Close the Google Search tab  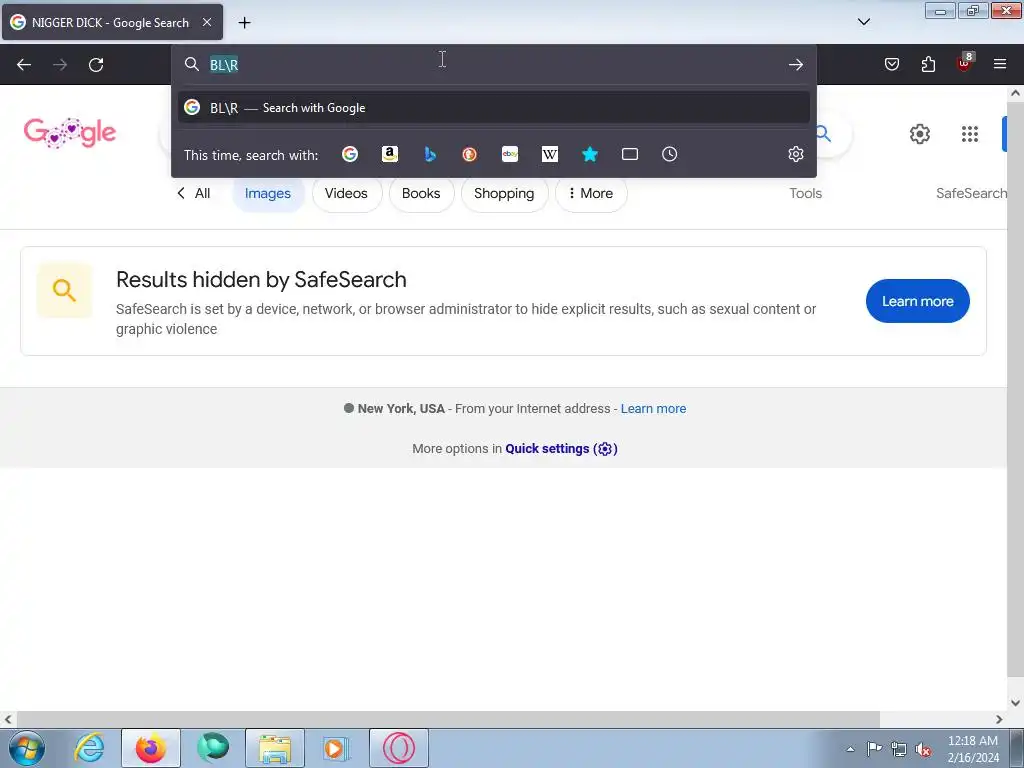pos(206,22)
